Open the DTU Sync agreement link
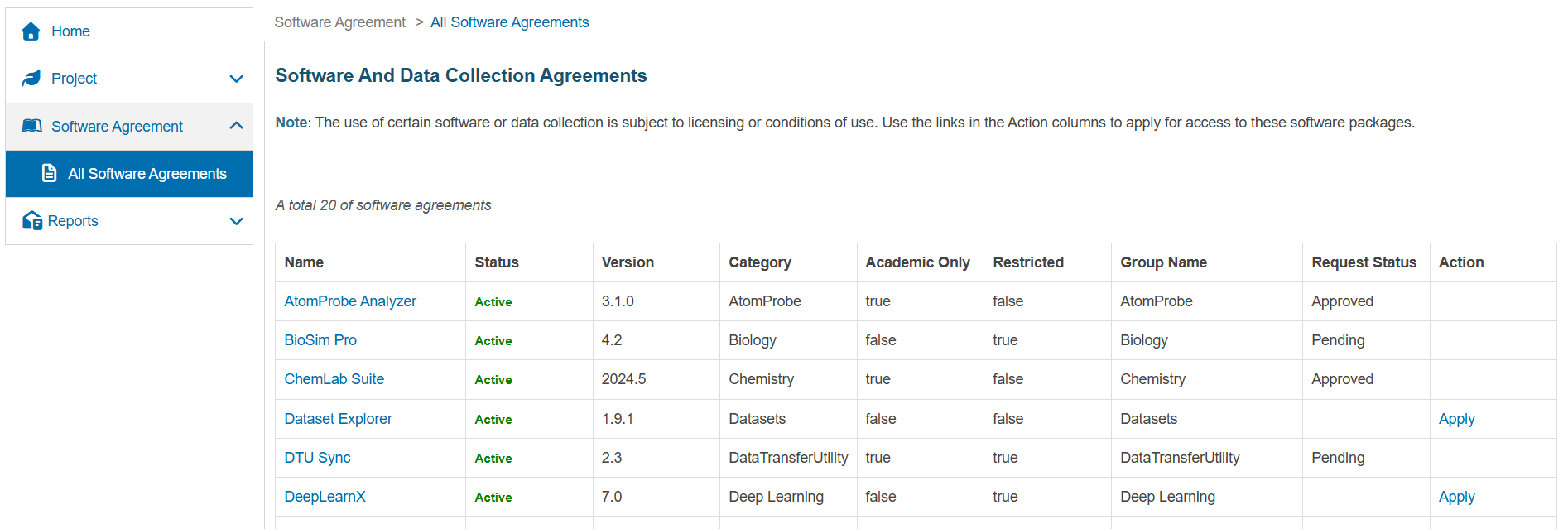Image resolution: width=1568 pixels, height=529 pixels. [317, 458]
